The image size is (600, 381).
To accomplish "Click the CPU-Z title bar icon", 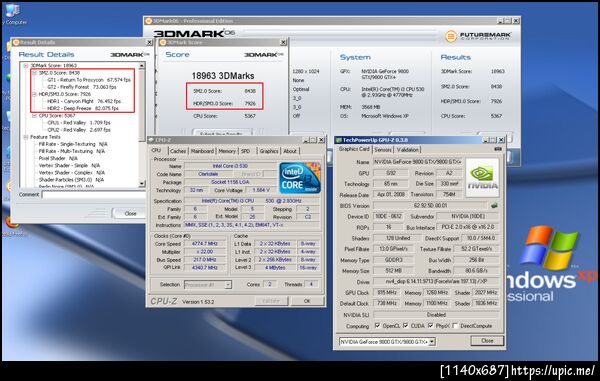I will tap(151, 140).
